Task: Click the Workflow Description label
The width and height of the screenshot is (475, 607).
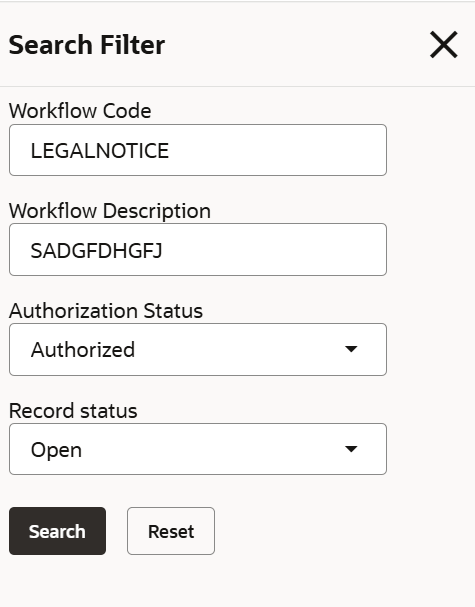Action: (x=110, y=211)
